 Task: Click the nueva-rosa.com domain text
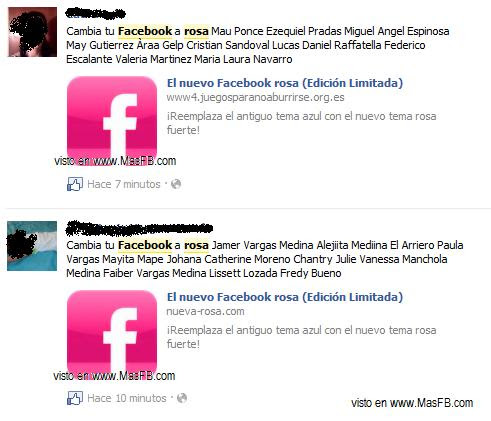205,311
